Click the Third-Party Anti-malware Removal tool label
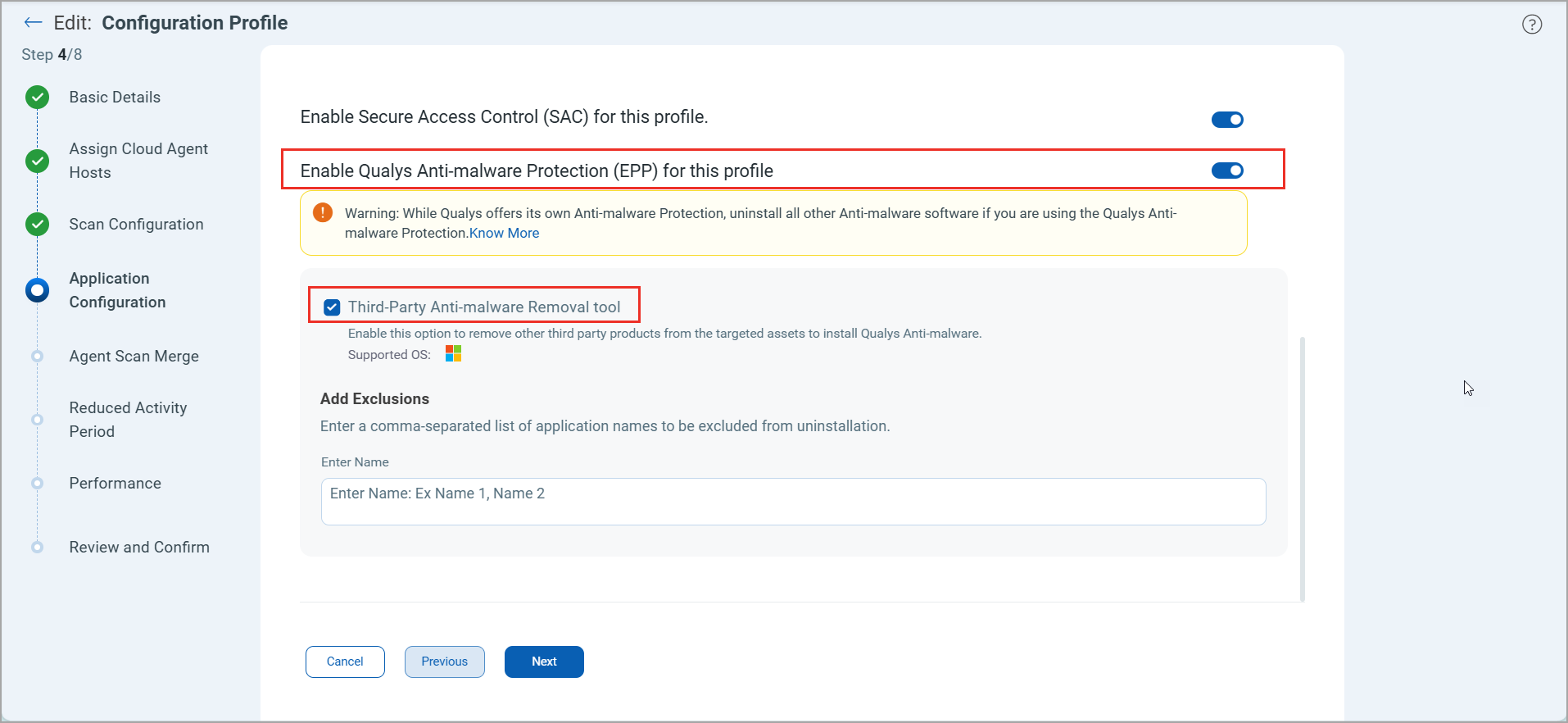1568x723 pixels. point(484,307)
